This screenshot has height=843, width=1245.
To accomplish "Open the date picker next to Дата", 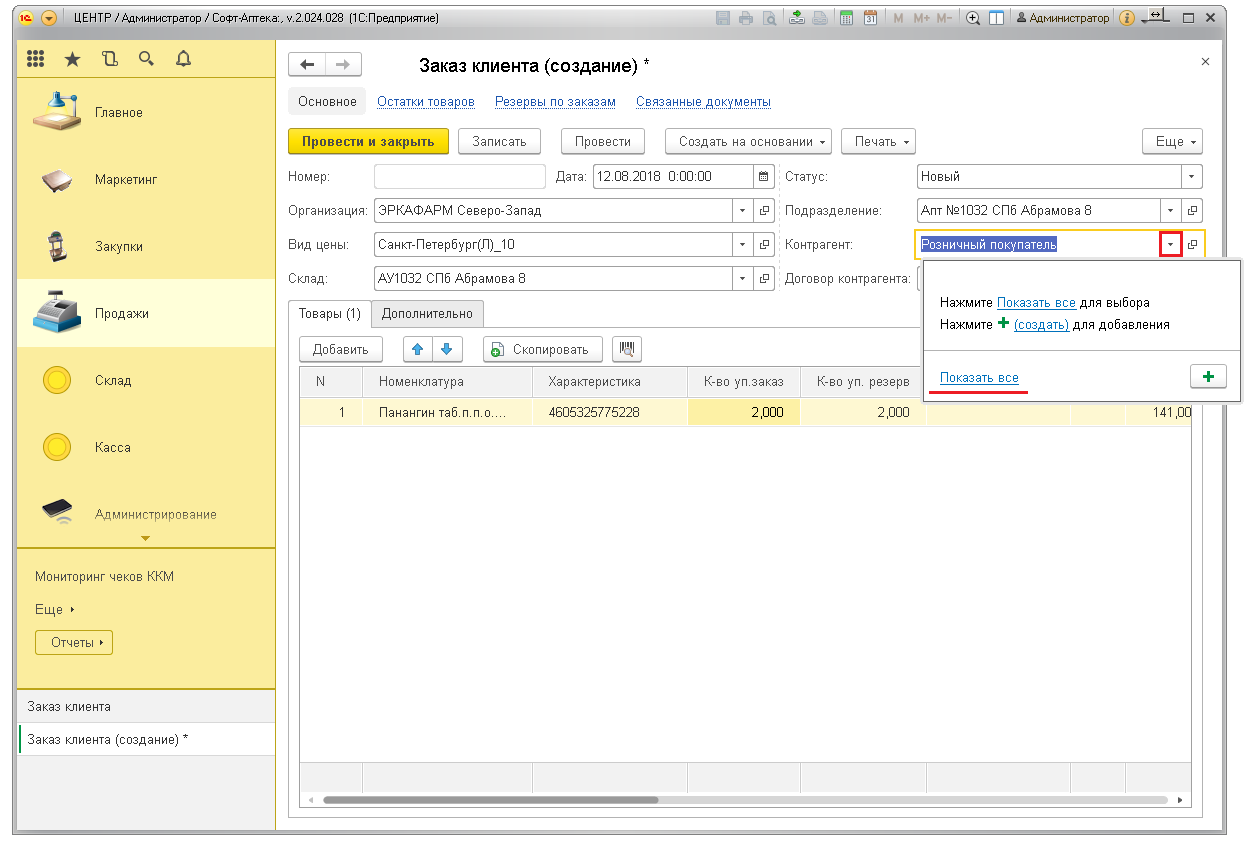I will [764, 177].
